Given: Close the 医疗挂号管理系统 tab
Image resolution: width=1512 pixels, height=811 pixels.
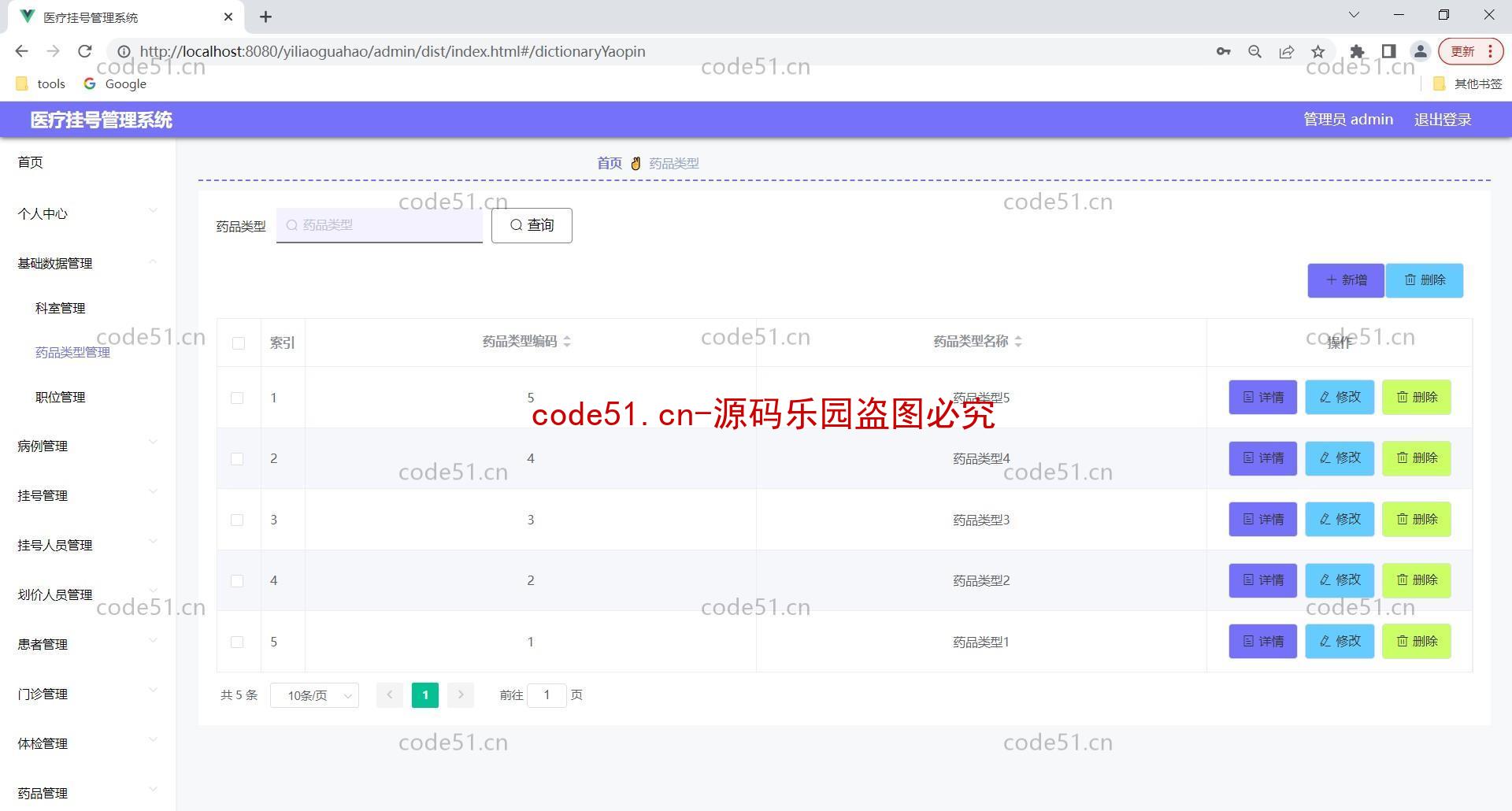Looking at the screenshot, I should coord(228,17).
